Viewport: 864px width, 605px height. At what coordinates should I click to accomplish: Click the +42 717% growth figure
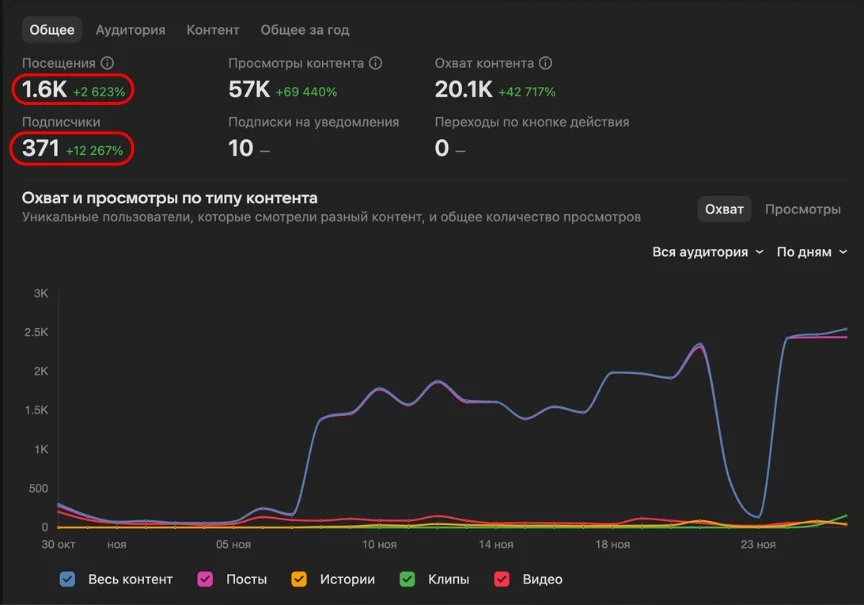pyautogui.click(x=527, y=92)
